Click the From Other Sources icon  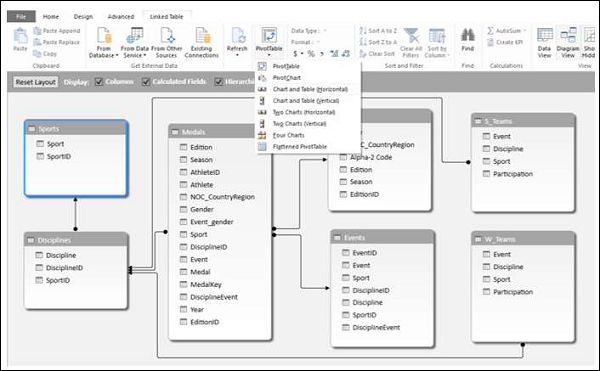pyautogui.click(x=168, y=36)
